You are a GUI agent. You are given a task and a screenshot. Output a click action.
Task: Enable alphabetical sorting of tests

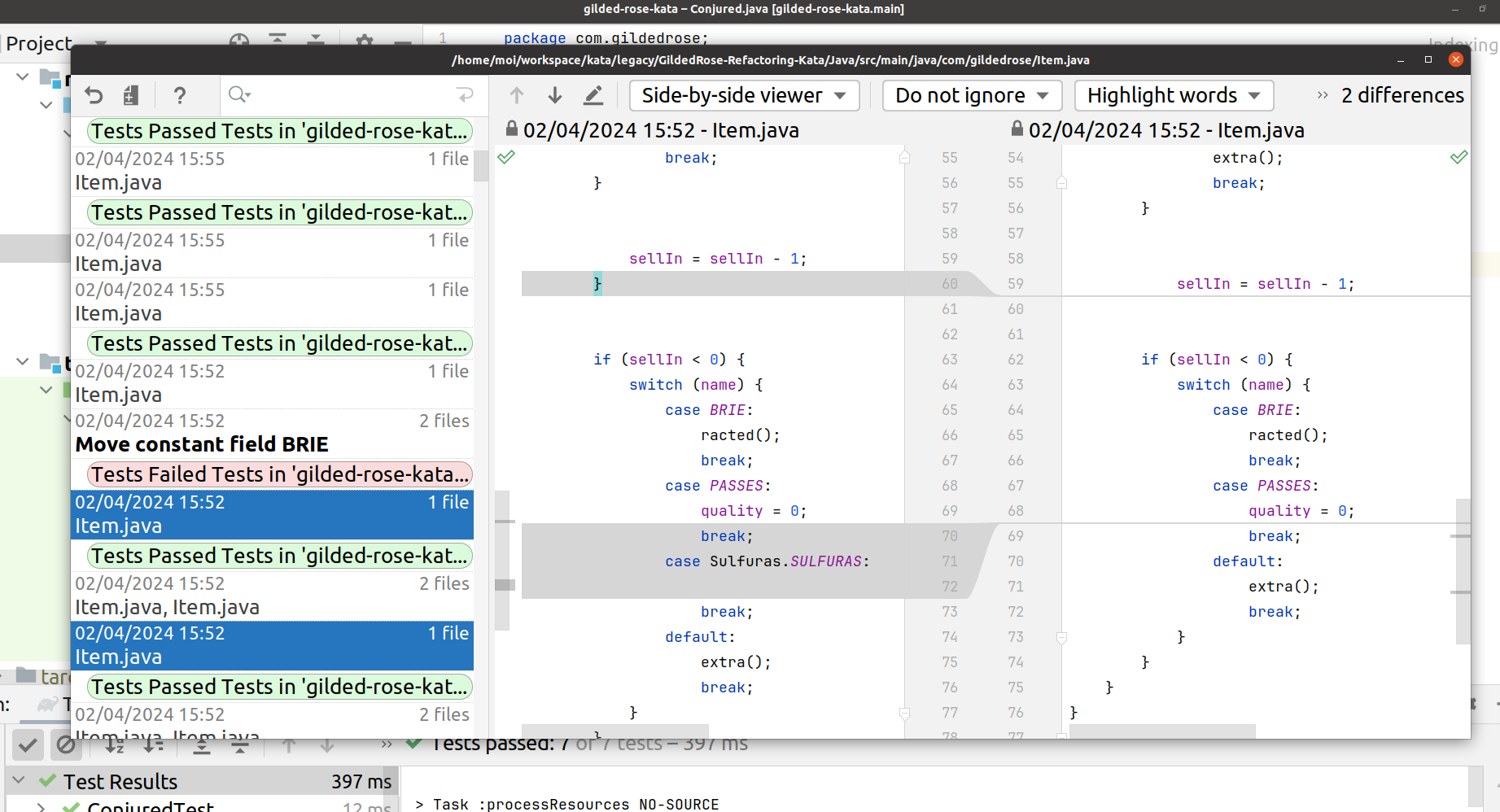point(114,744)
